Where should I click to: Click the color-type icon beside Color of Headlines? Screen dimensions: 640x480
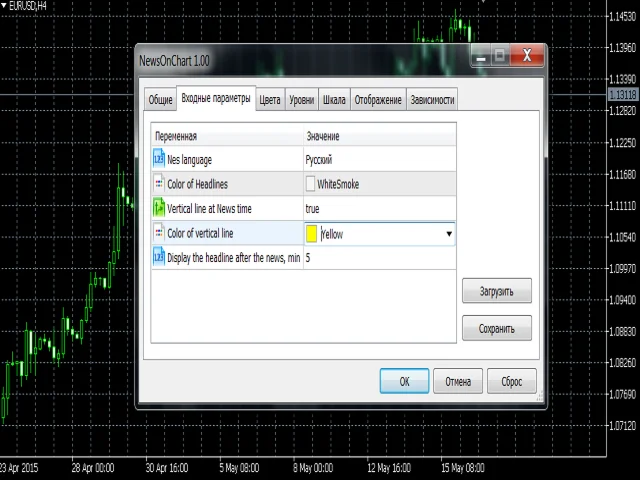159,184
